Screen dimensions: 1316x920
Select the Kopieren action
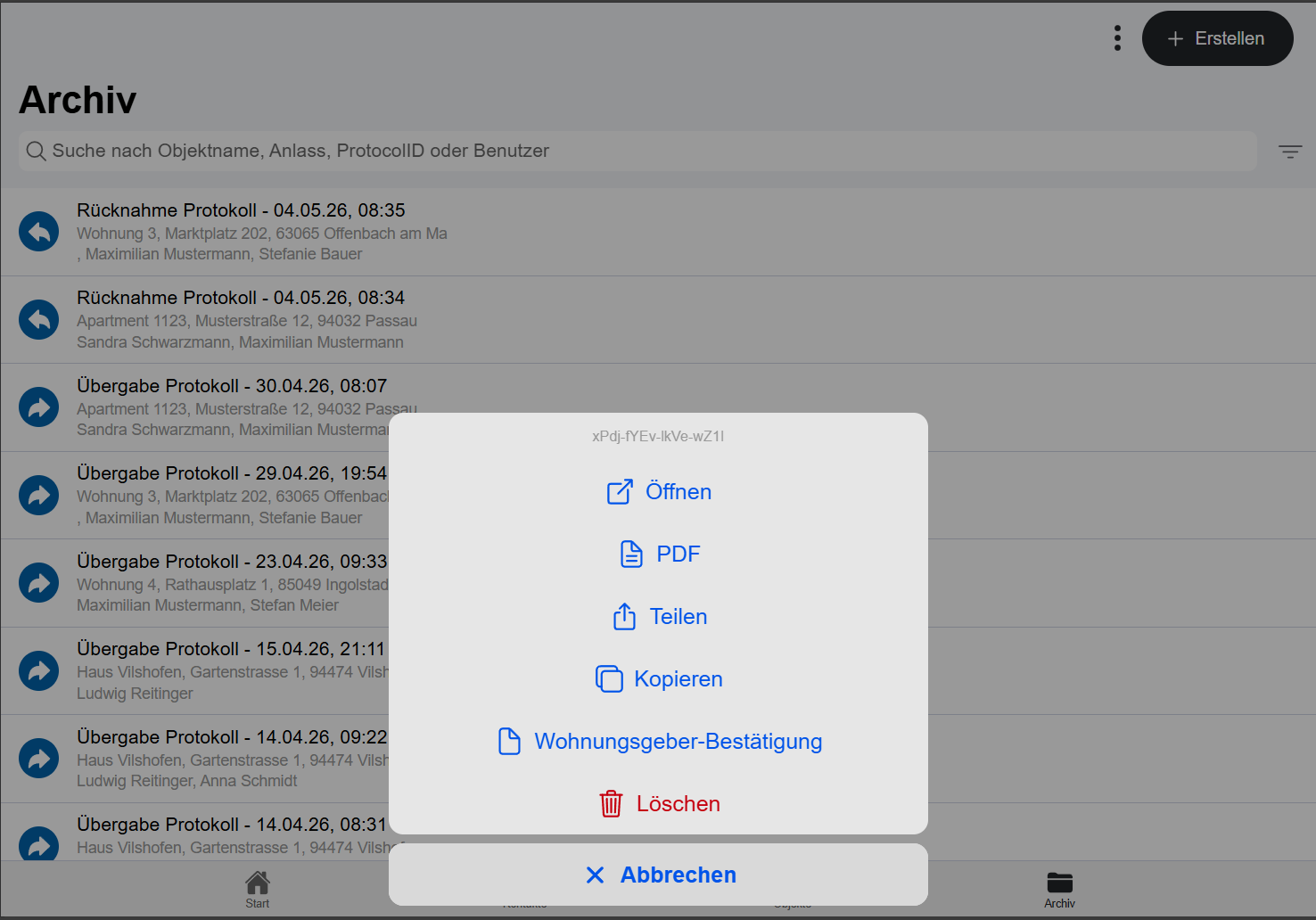pyautogui.click(x=659, y=678)
